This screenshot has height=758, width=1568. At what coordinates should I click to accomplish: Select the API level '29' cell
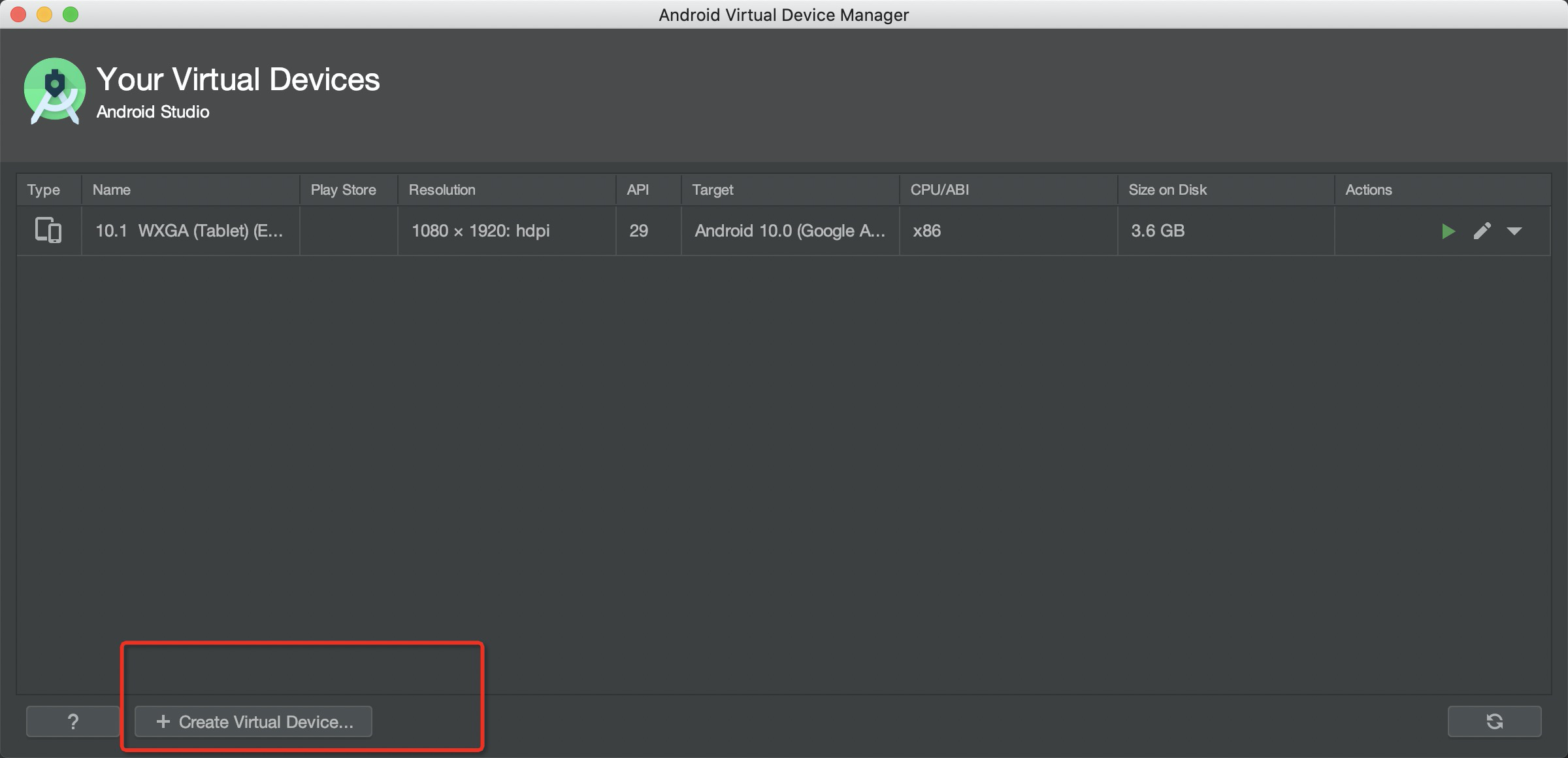pyautogui.click(x=649, y=231)
